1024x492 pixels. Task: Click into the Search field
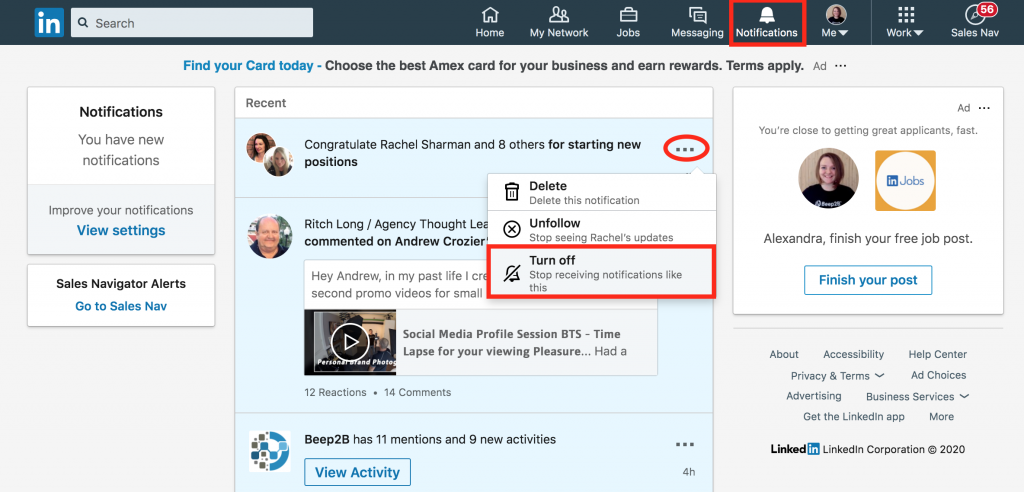click(x=192, y=23)
